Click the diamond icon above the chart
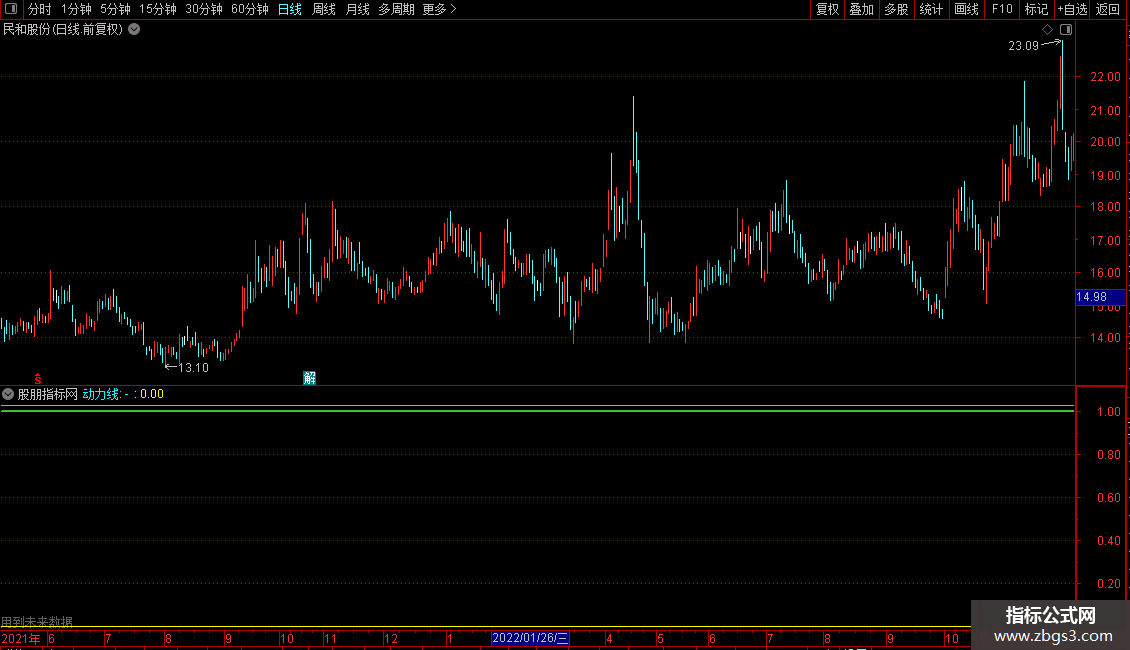The image size is (1130, 650). coord(1047,30)
